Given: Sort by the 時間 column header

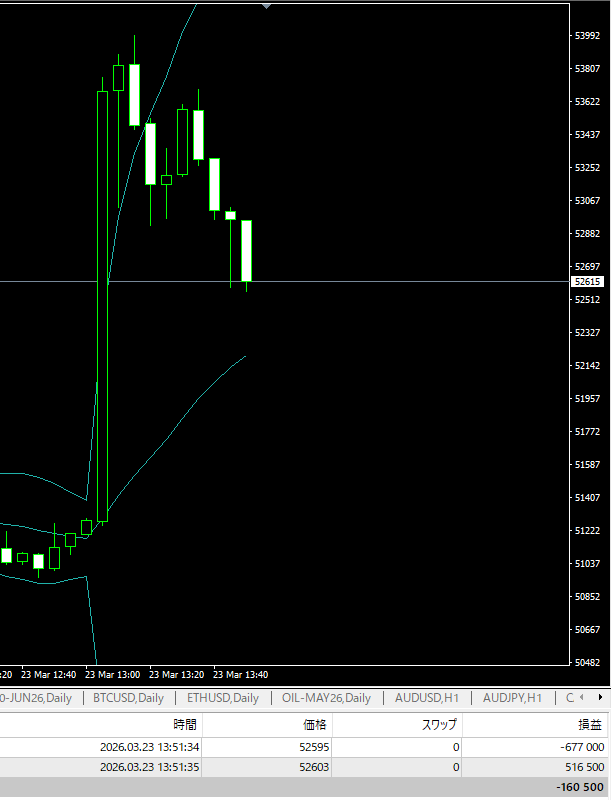Looking at the screenshot, I should 184,725.
